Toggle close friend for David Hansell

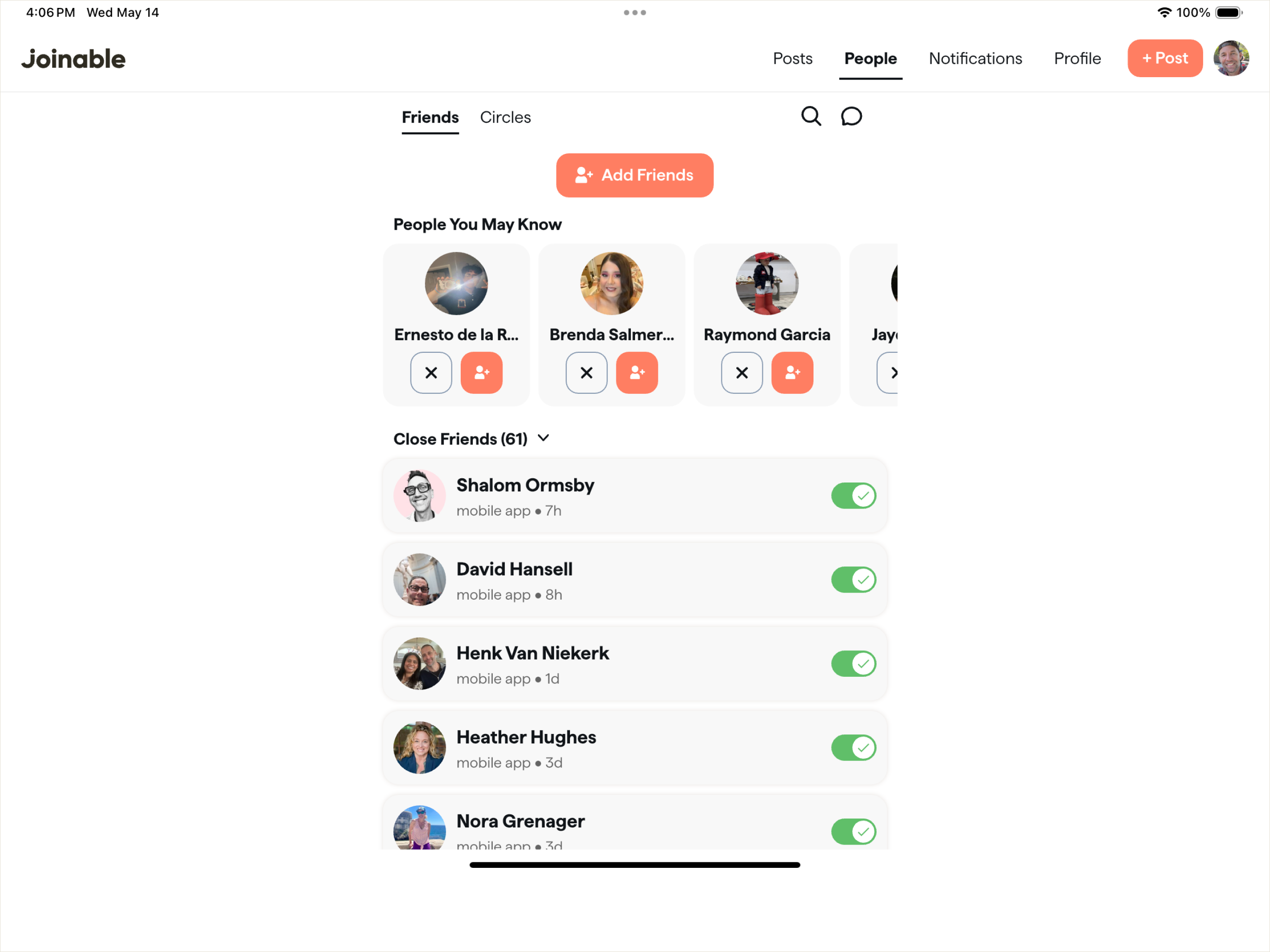[854, 580]
